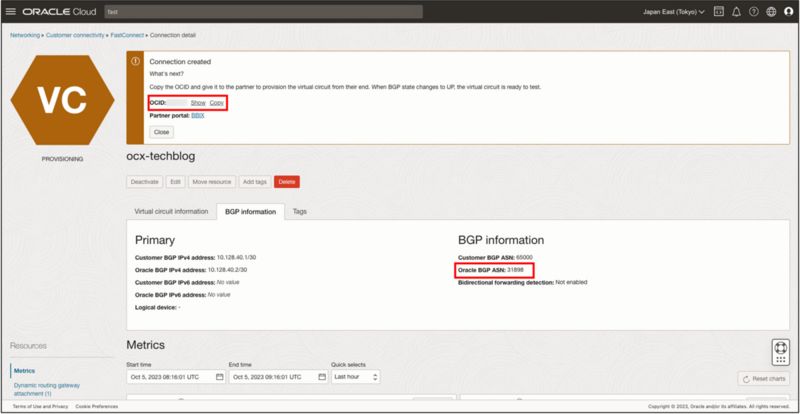
Task: Click the Bidirectional forwarding detection 'Not enabled' value
Action: 571,282
